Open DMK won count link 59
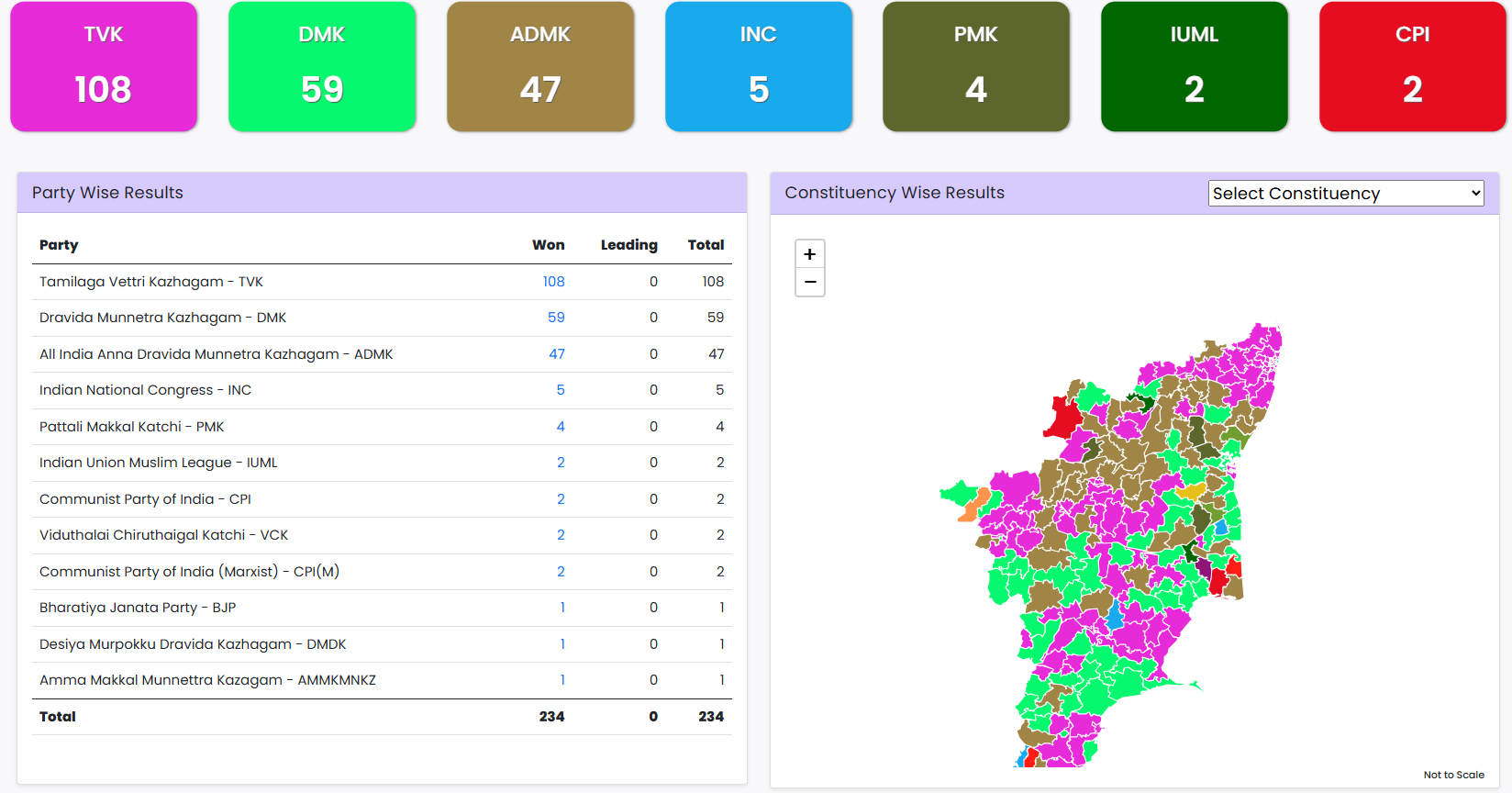Viewport: 1512px width, 793px height. click(x=556, y=318)
